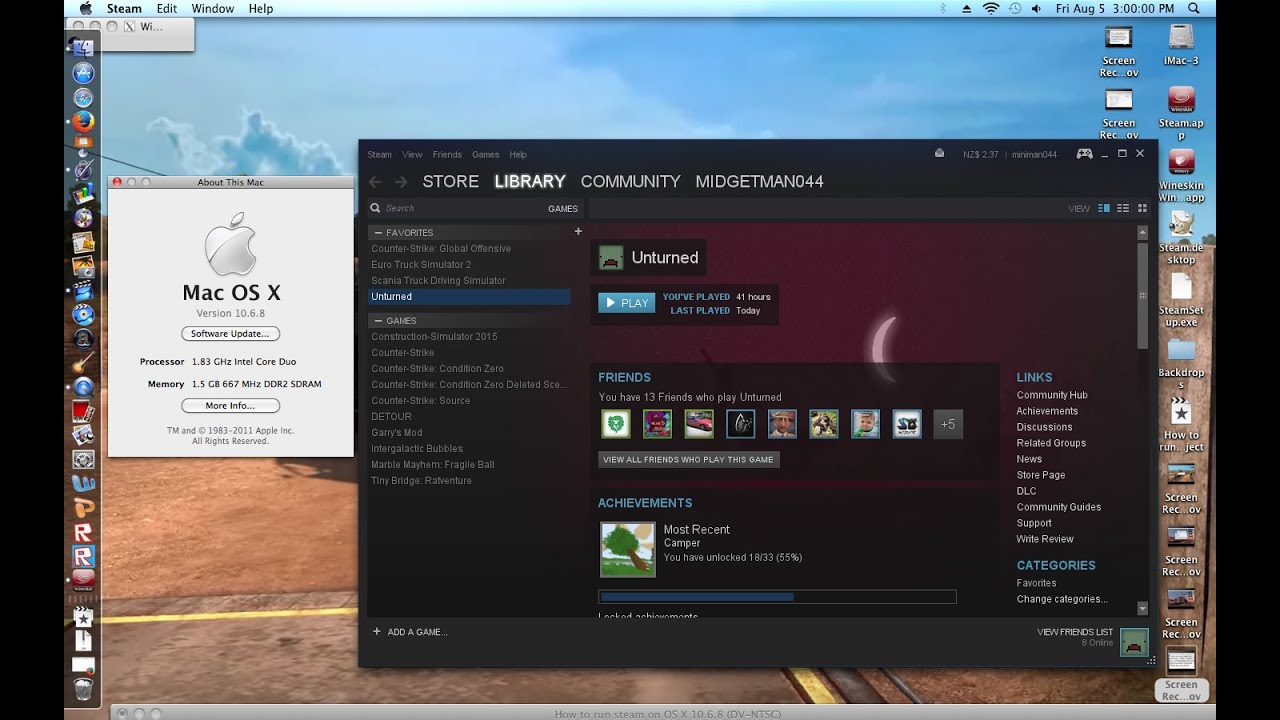This screenshot has width=1280, height=720.
Task: Go forward with Steam's right arrow
Action: 401,182
